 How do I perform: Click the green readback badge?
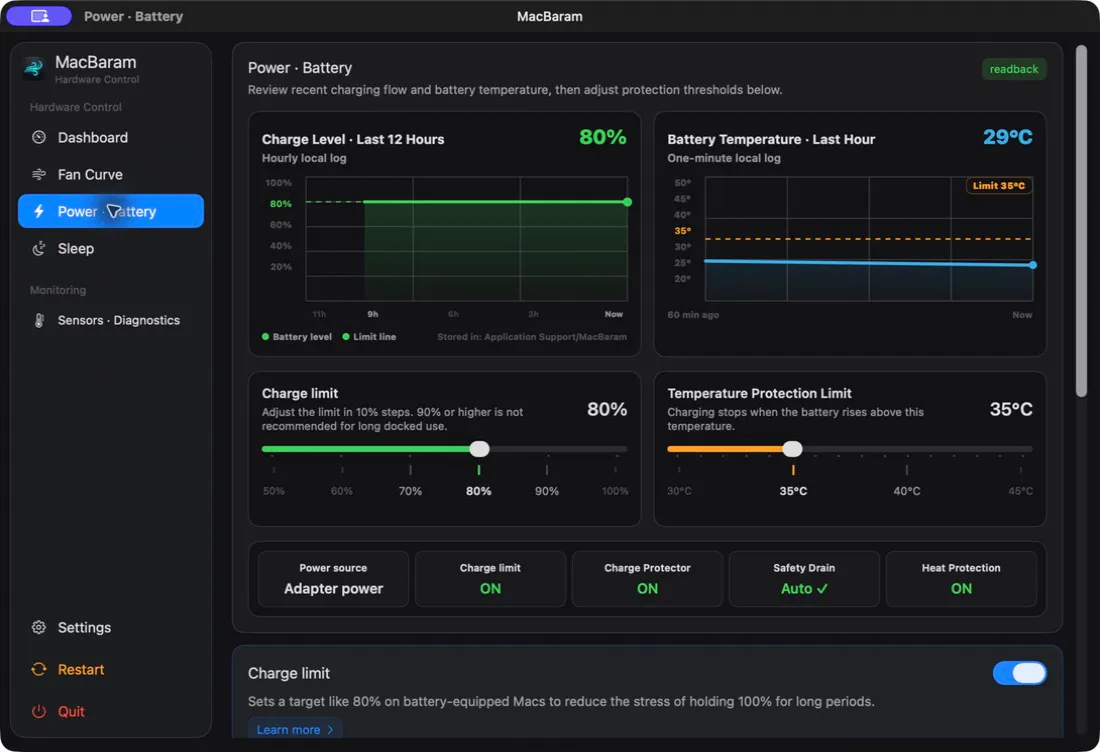click(1013, 69)
